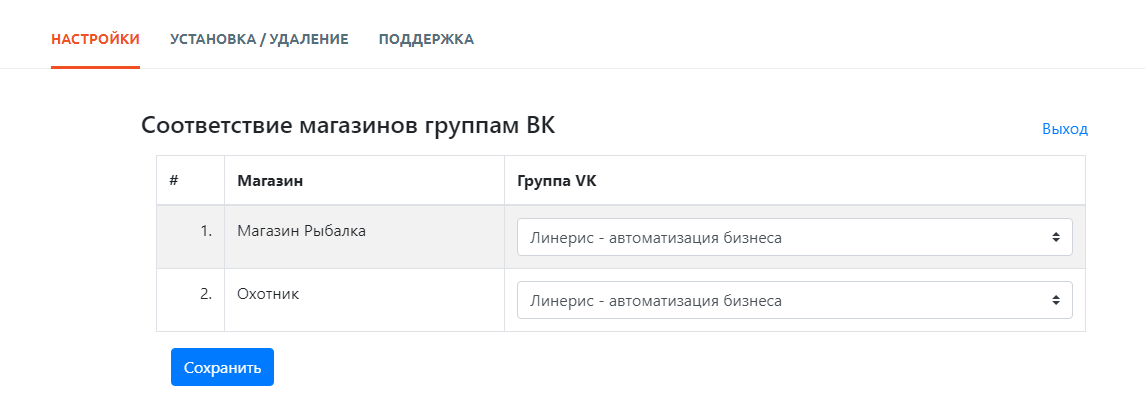Click dropdown arrow icon in Охотник row
Viewport: 1145px width, 403px height.
click(1055, 301)
